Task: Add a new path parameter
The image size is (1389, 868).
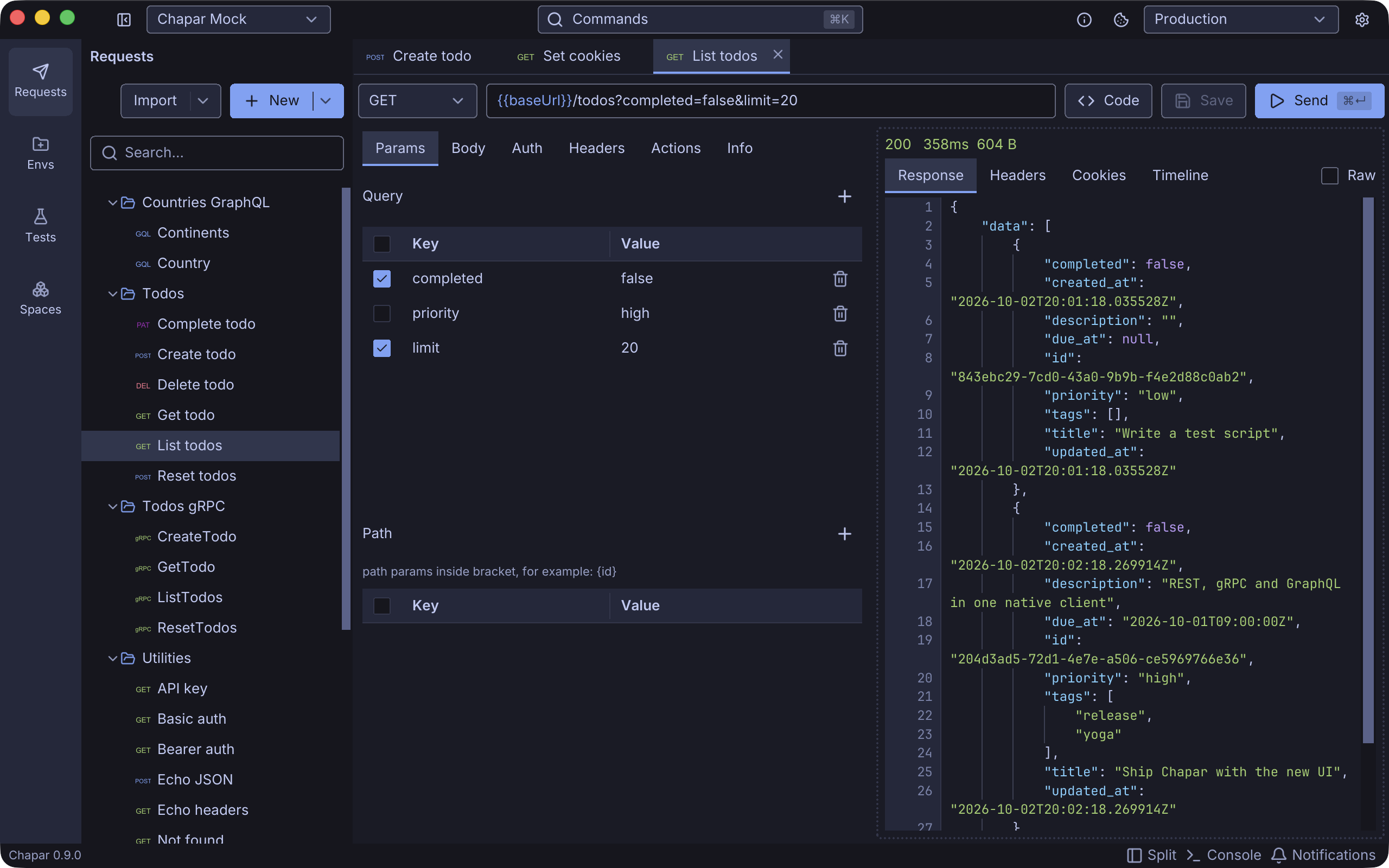Action: point(844,534)
